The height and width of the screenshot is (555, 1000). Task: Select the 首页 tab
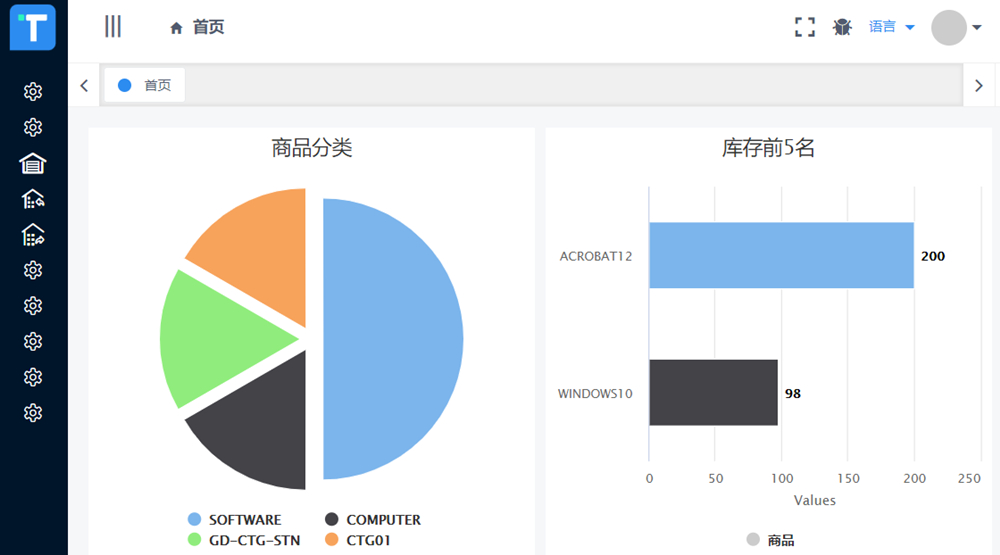point(145,85)
